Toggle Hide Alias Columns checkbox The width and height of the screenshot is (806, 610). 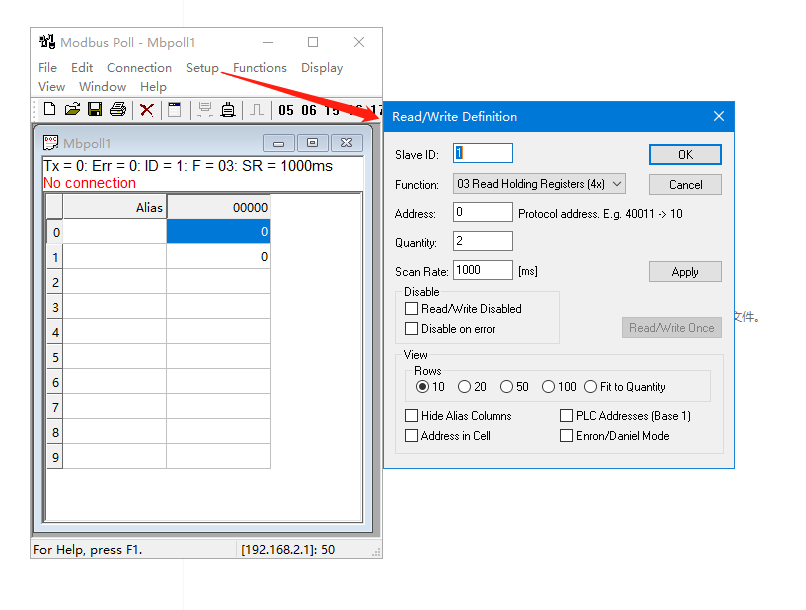[x=412, y=416]
